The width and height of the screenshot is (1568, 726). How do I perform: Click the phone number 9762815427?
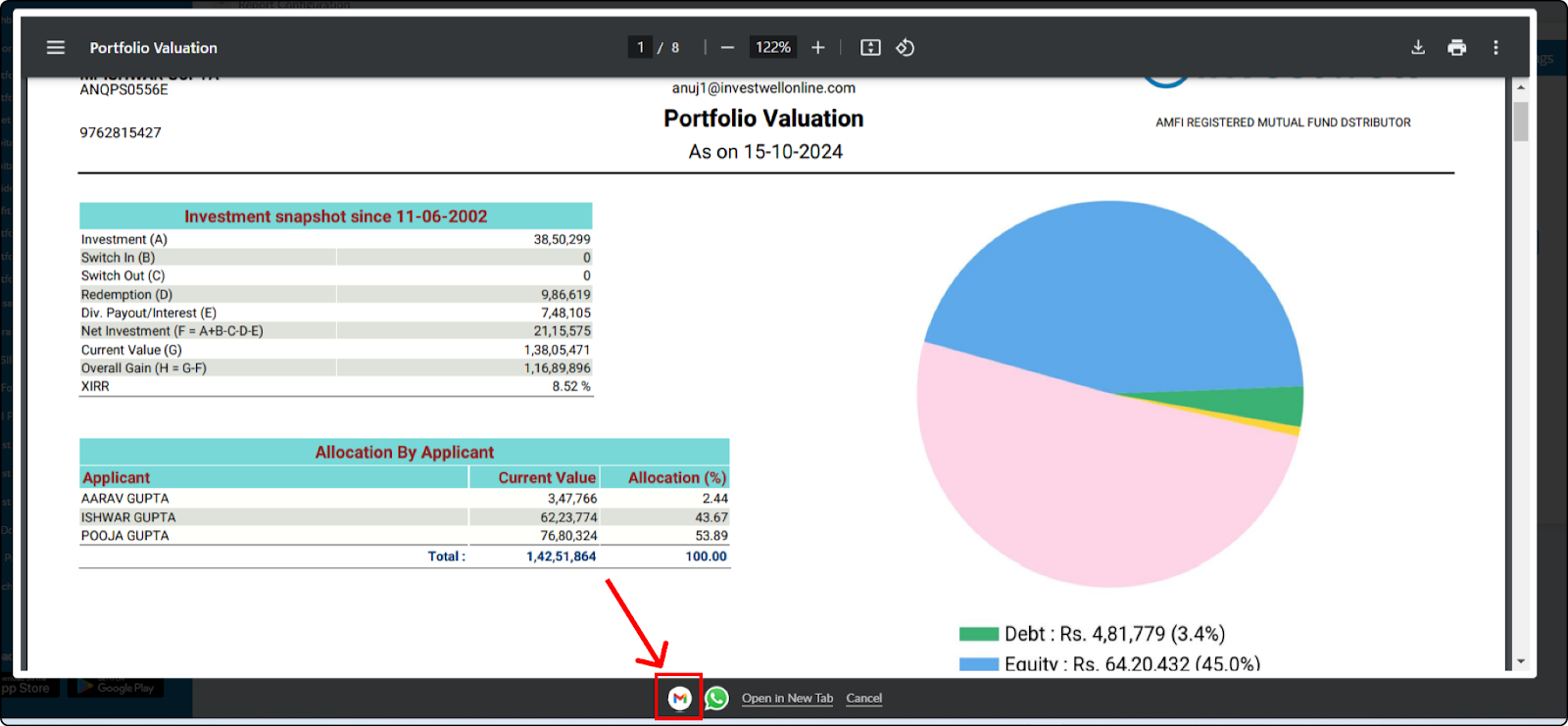[121, 132]
